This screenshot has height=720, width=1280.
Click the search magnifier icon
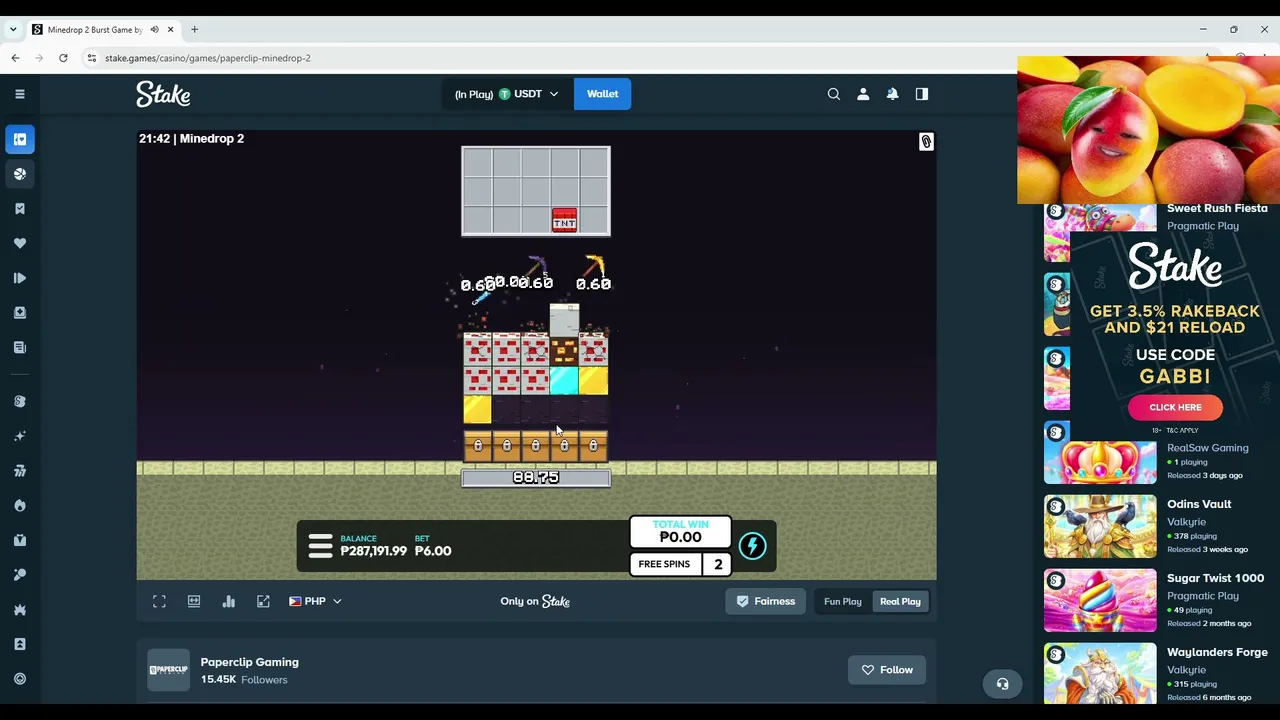click(x=834, y=94)
